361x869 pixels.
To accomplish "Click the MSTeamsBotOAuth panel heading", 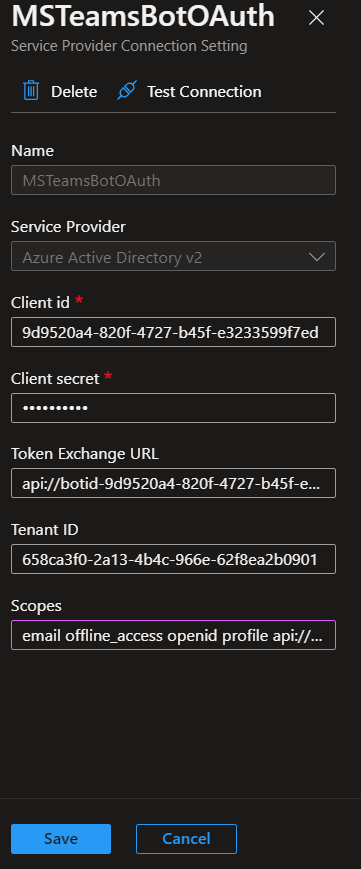I will click(x=143, y=17).
